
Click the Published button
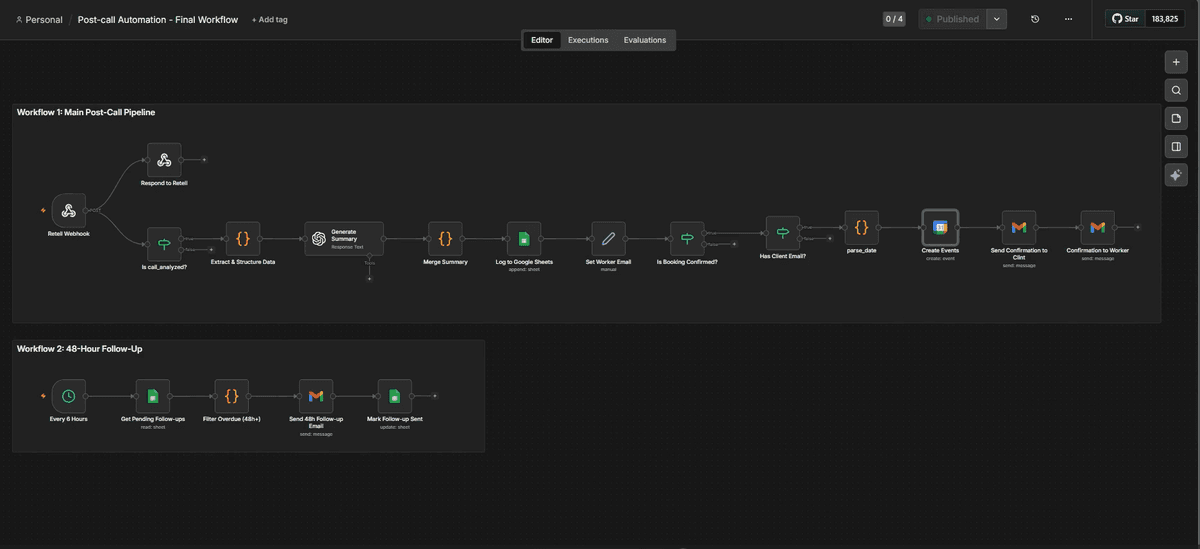[x=953, y=19]
